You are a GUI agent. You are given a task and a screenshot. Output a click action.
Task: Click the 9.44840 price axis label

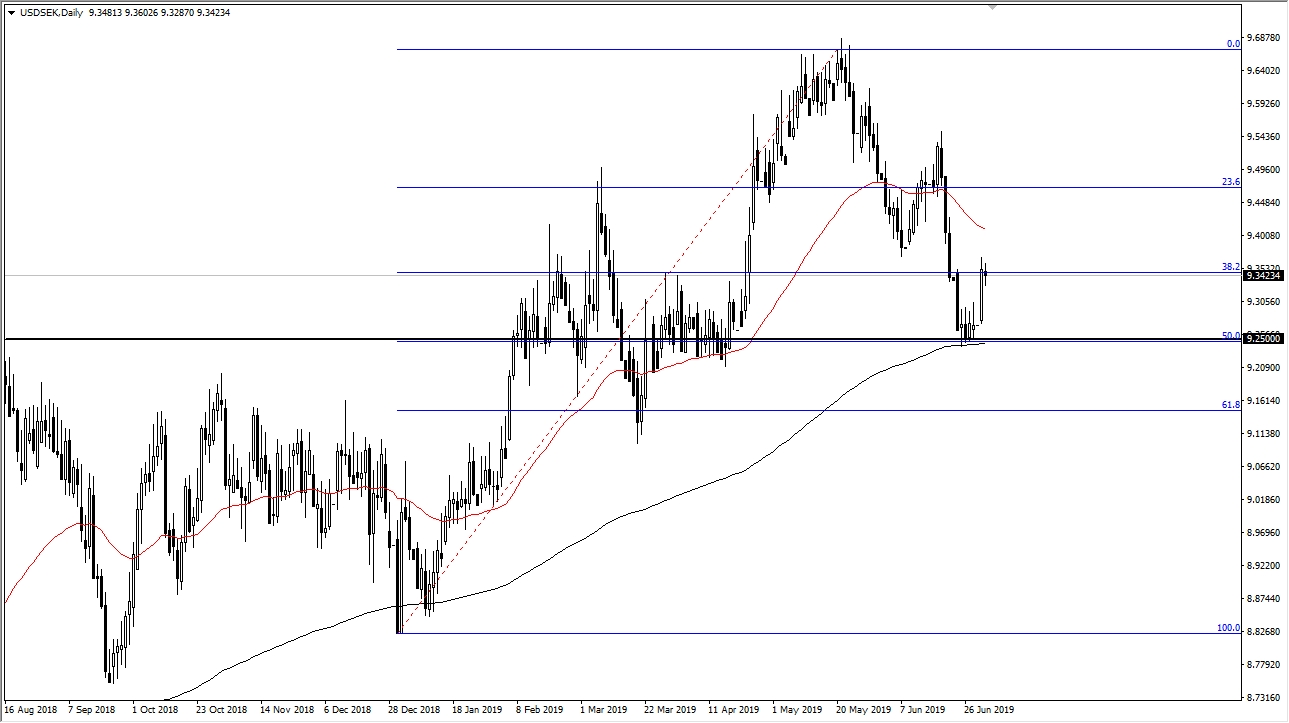coord(1264,203)
